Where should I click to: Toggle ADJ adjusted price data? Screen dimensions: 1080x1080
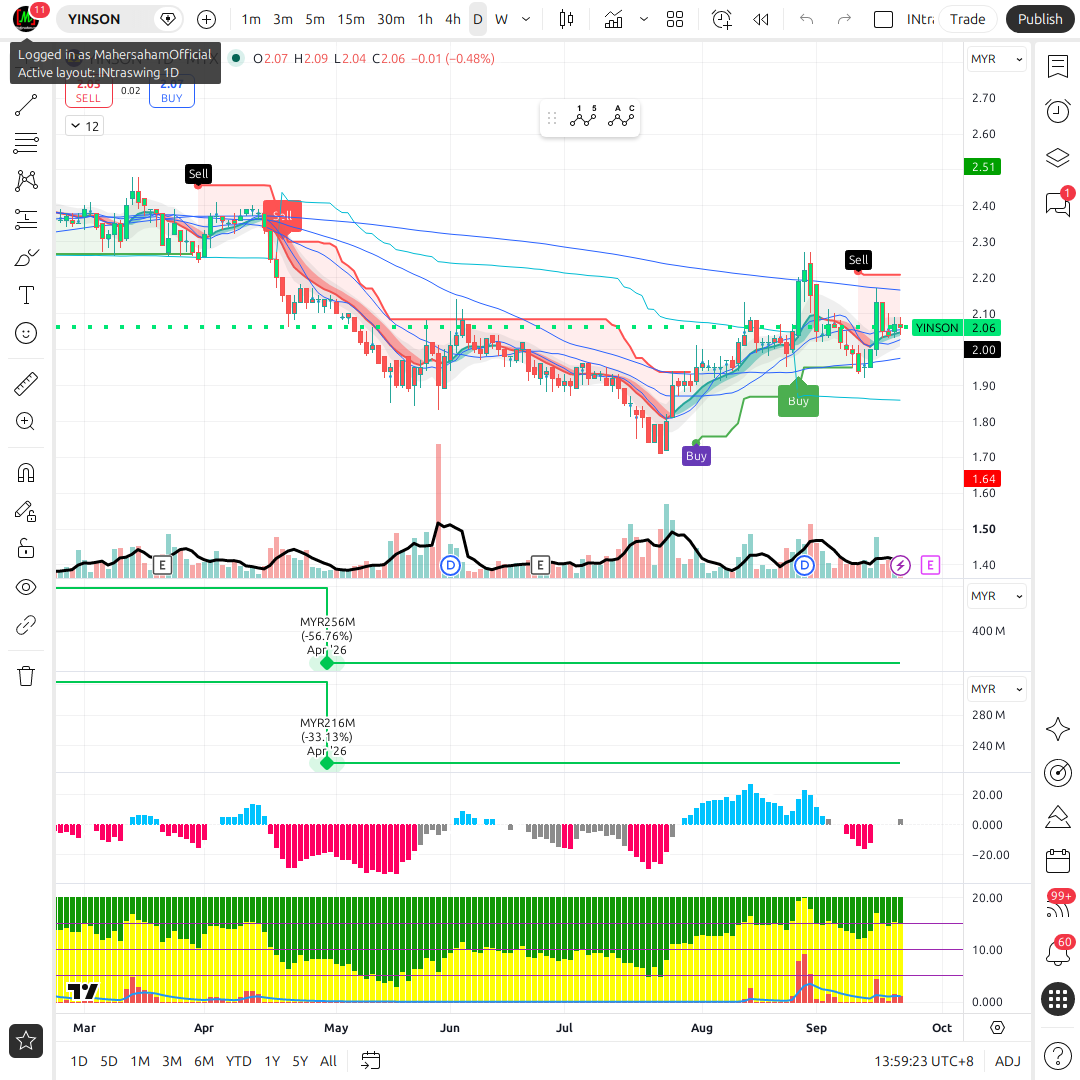[x=1008, y=1061]
